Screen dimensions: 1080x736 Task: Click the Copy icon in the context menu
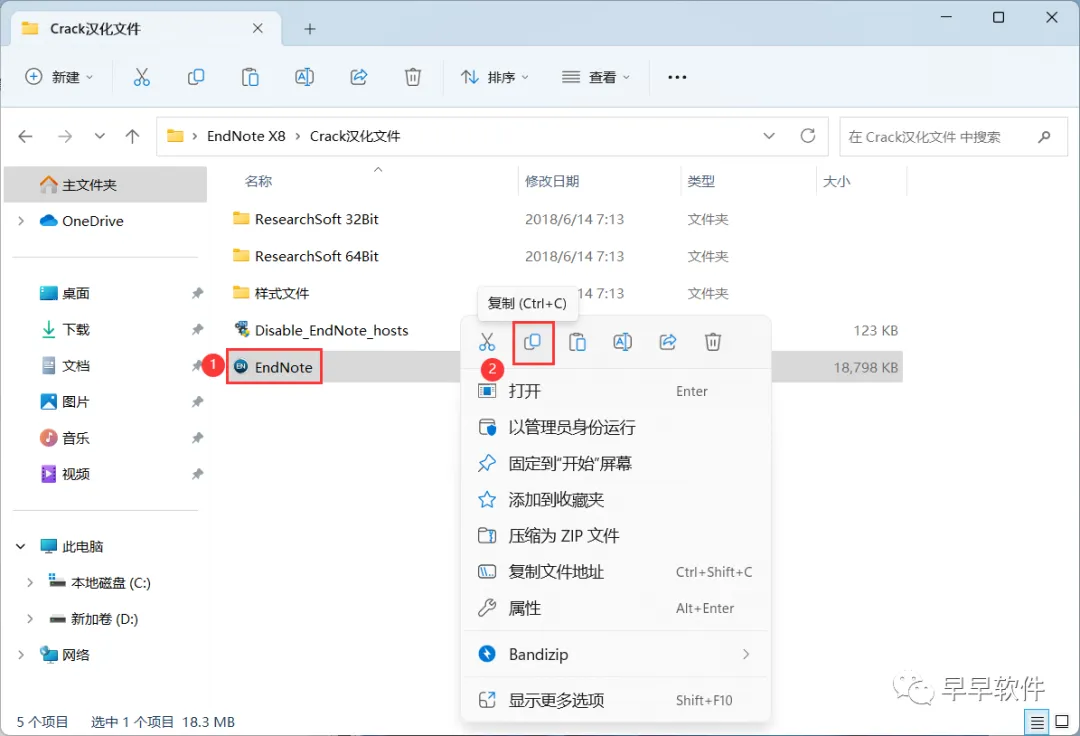[x=532, y=341]
